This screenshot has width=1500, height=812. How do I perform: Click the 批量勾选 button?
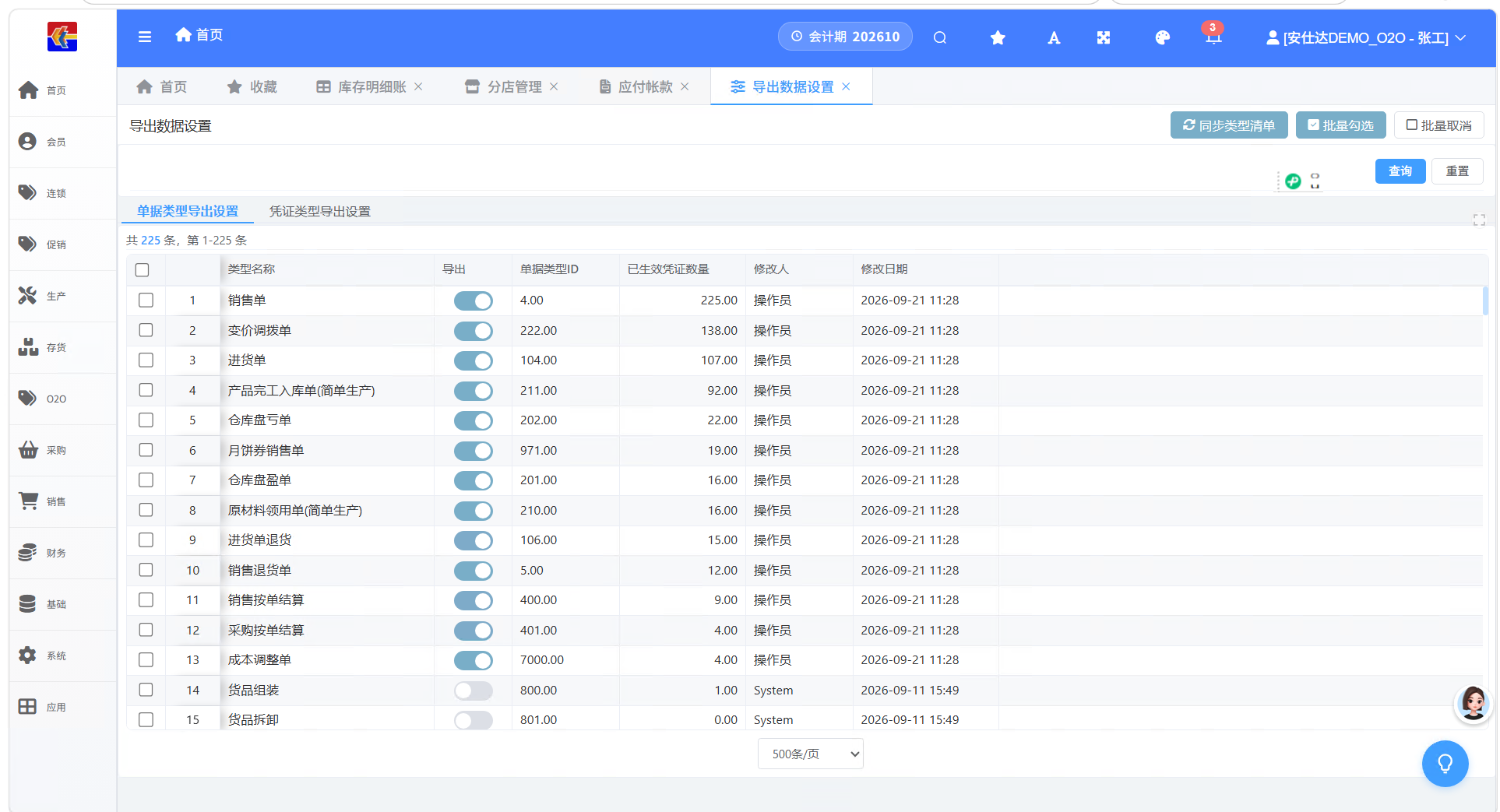(x=1340, y=125)
